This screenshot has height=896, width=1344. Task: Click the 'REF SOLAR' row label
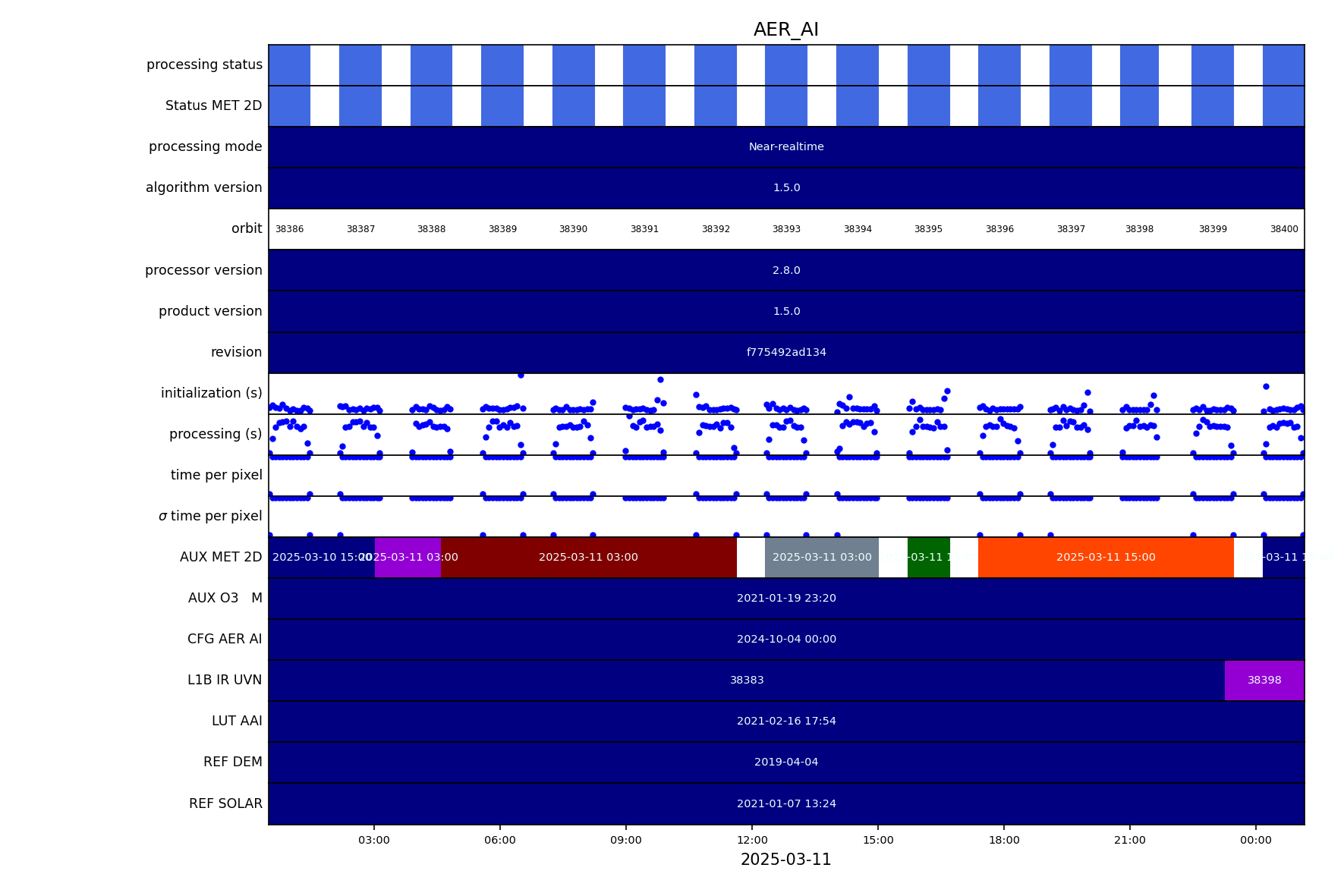(225, 804)
